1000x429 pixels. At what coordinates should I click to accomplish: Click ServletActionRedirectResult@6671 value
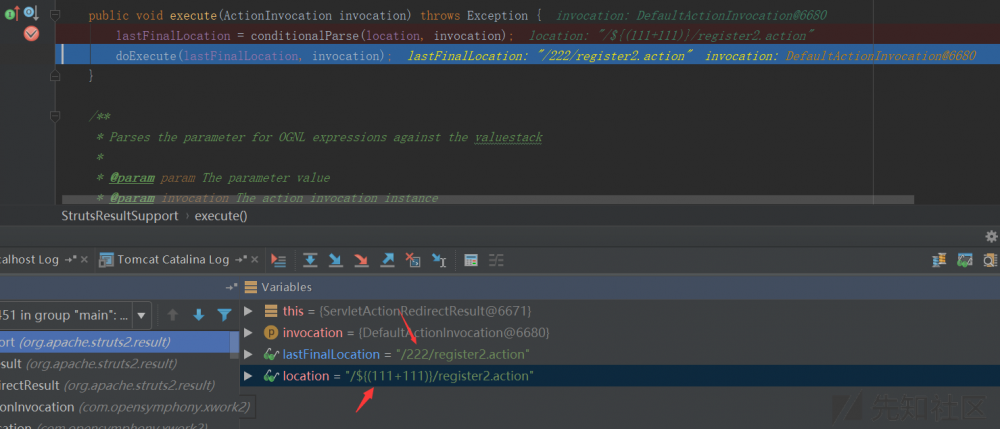(x=425, y=311)
